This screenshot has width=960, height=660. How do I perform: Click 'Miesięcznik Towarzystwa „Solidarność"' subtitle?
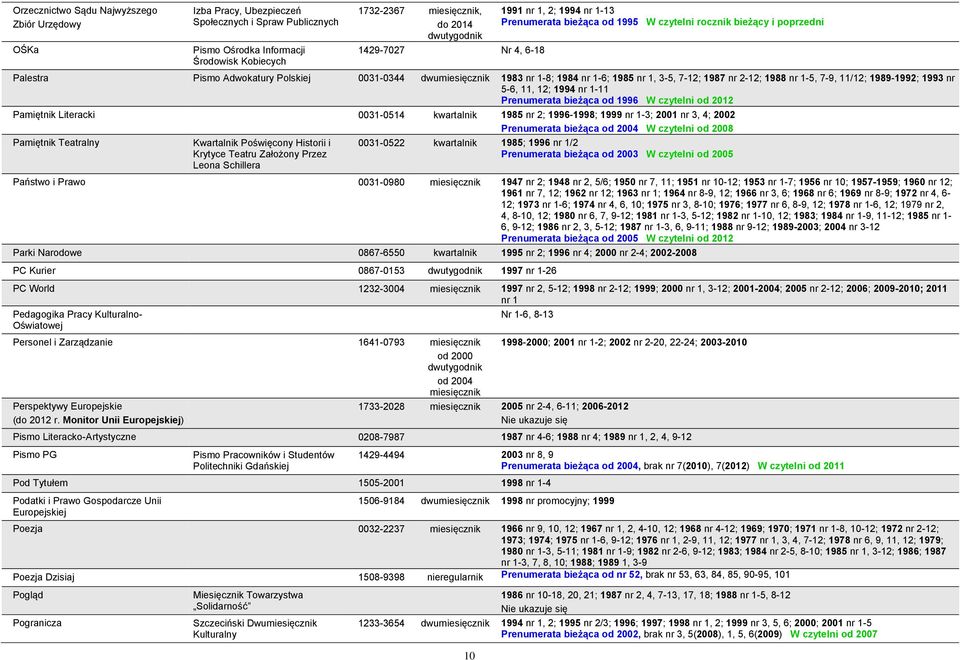pos(248,601)
